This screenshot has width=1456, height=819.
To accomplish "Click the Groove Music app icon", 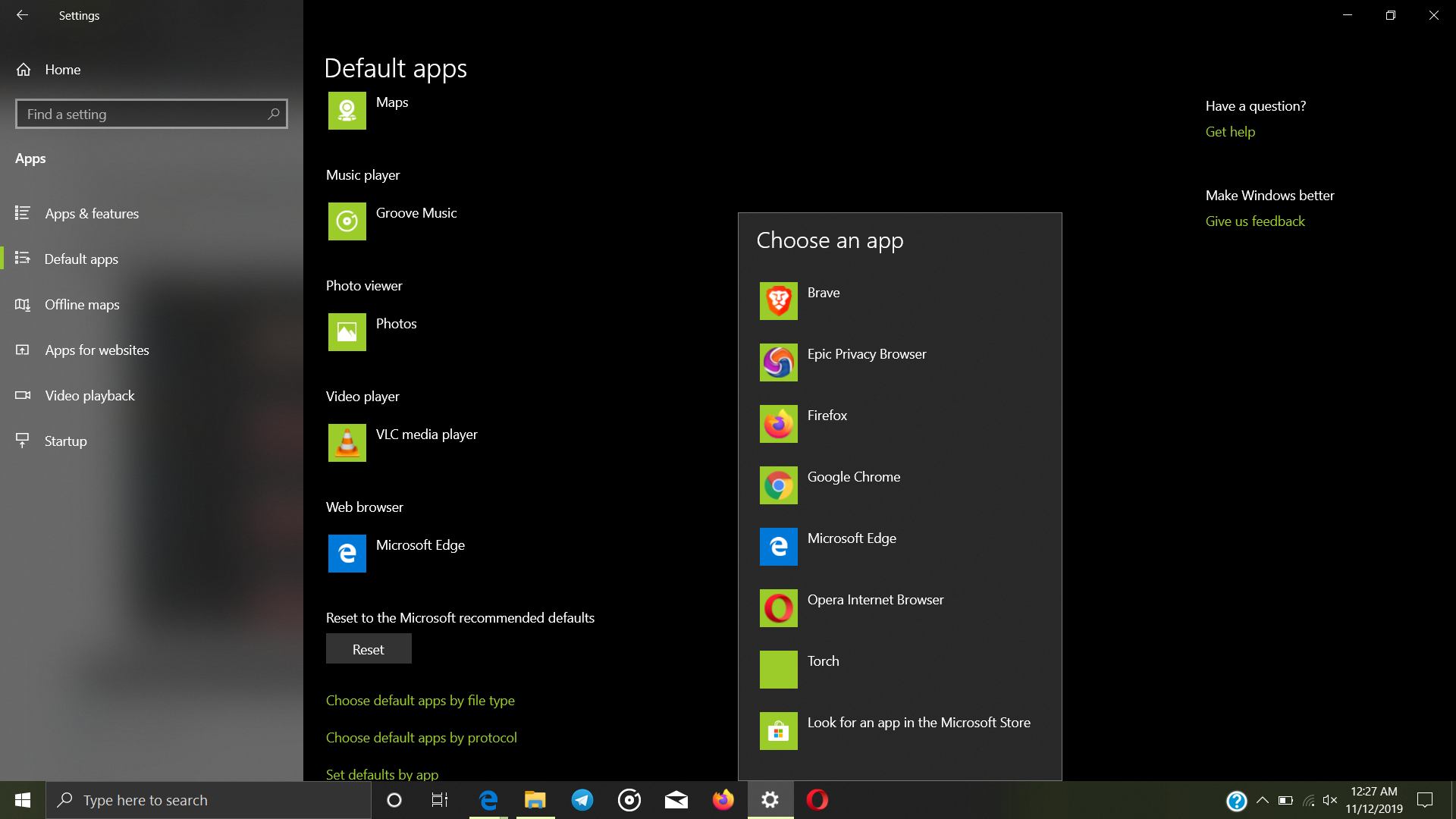I will point(347,221).
